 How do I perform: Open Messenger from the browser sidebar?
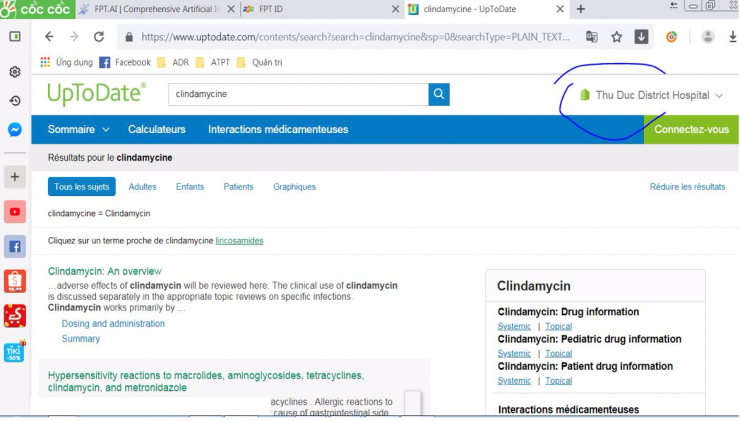click(15, 130)
